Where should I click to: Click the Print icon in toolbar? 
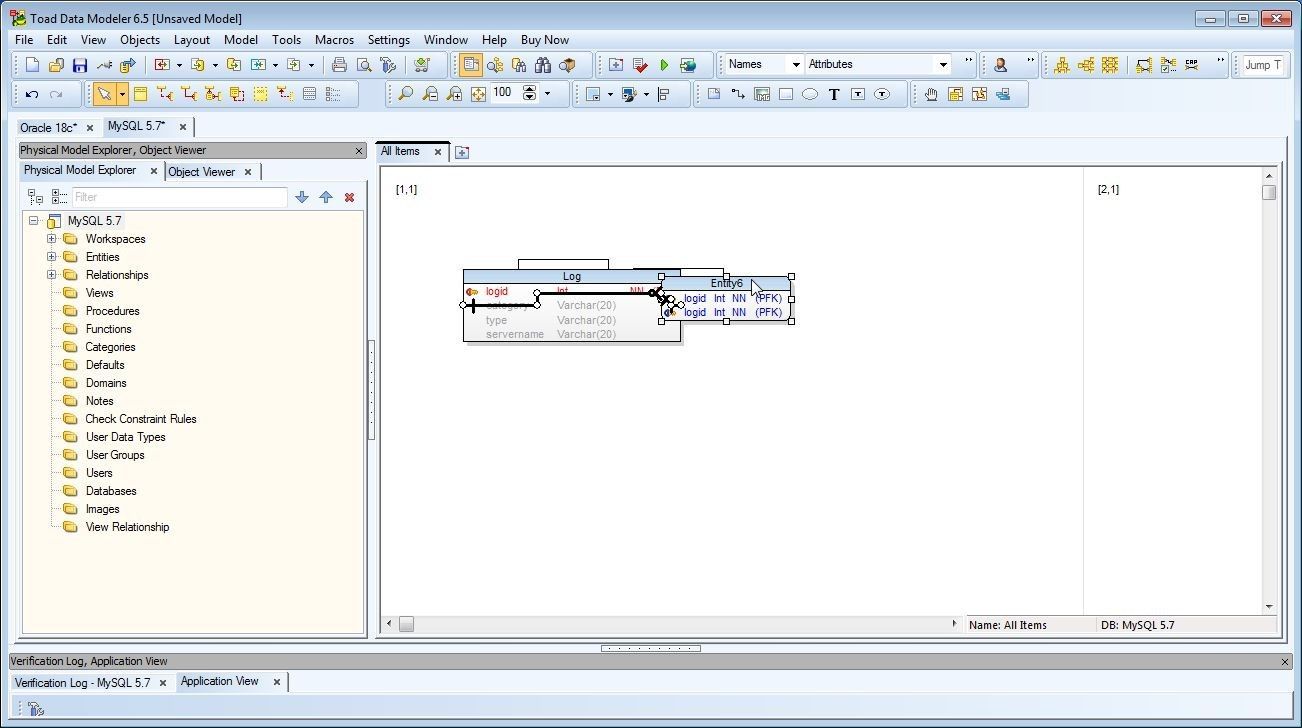point(339,65)
